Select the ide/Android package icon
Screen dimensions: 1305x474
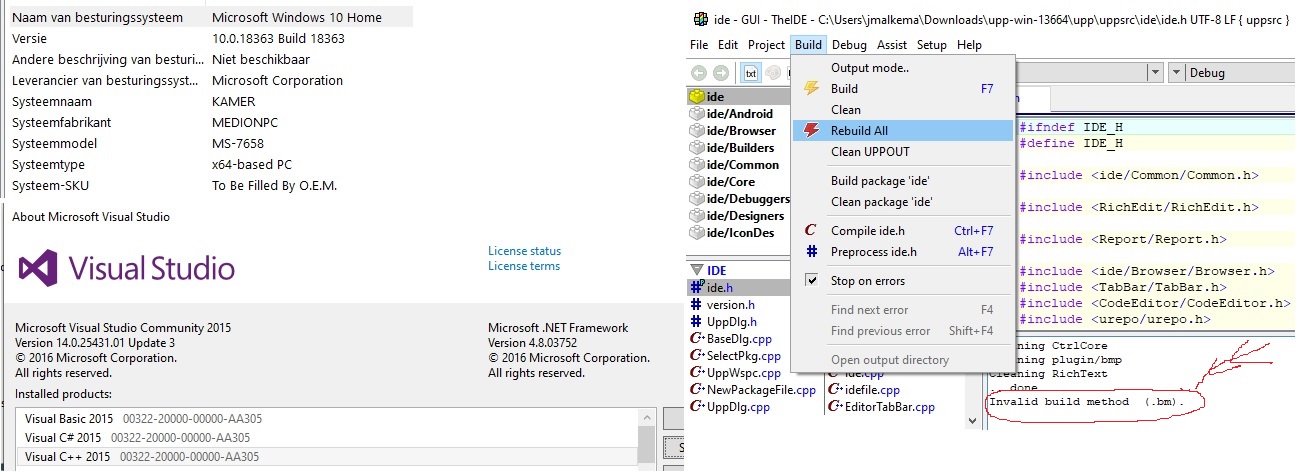click(x=697, y=114)
